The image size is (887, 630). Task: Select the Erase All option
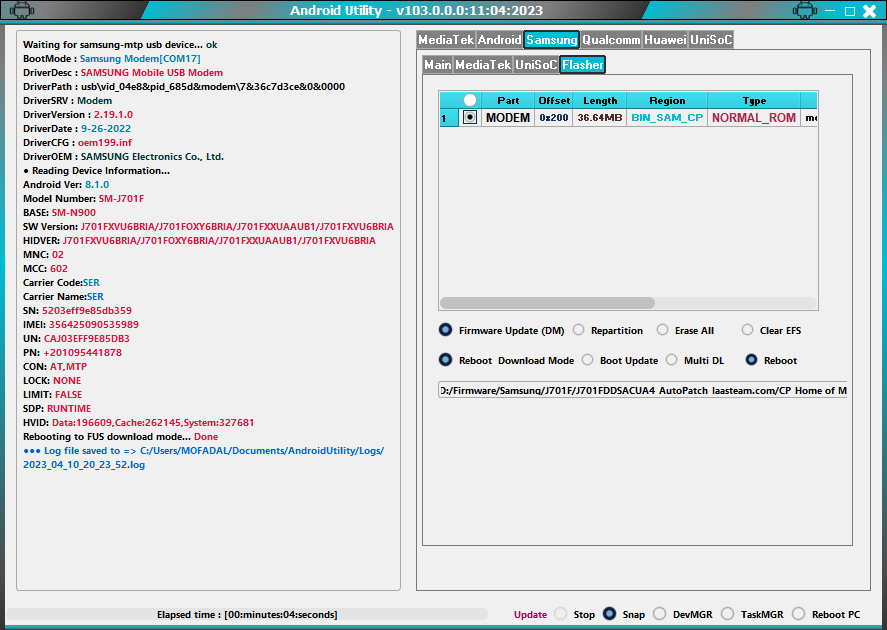click(662, 330)
